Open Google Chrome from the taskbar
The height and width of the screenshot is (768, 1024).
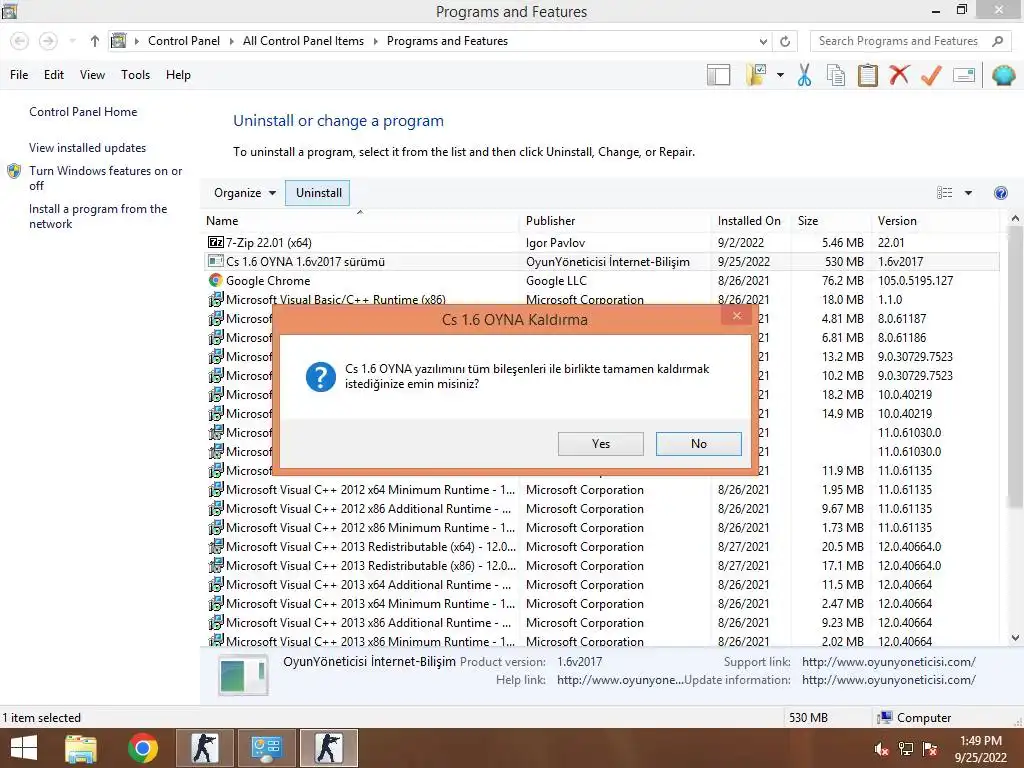[142, 748]
